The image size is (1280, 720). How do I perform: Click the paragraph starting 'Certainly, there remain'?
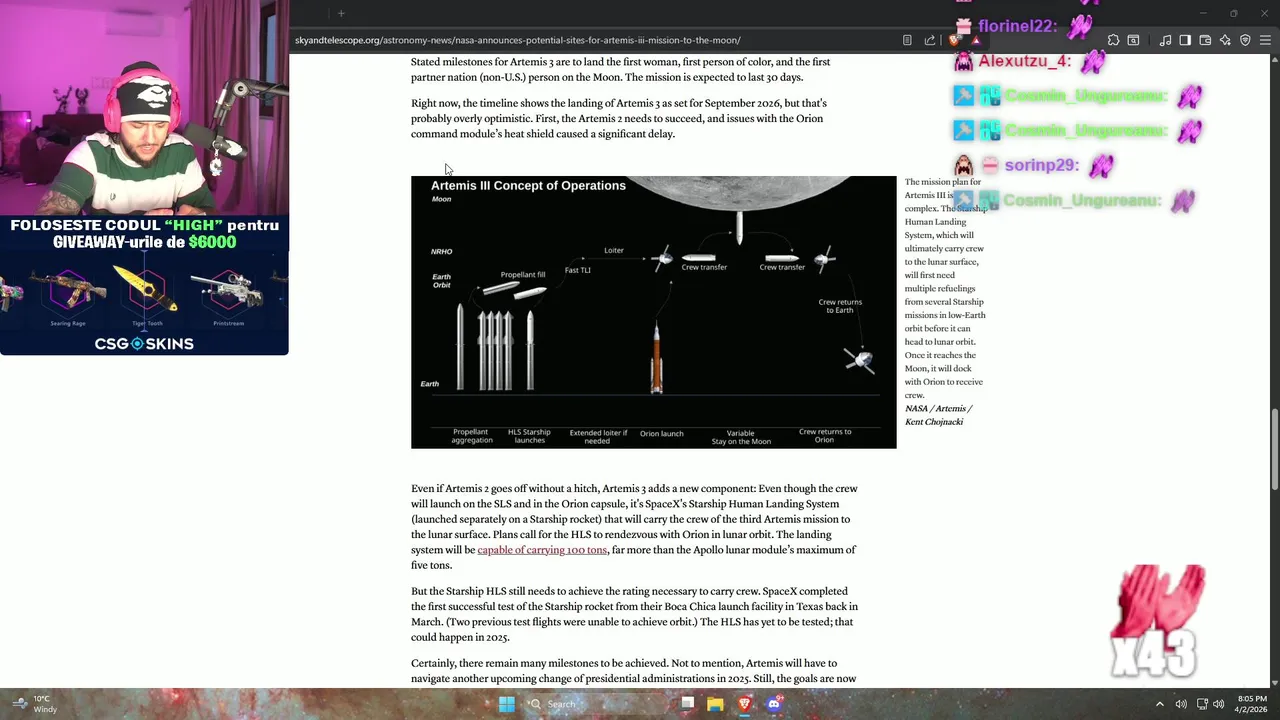click(634, 671)
